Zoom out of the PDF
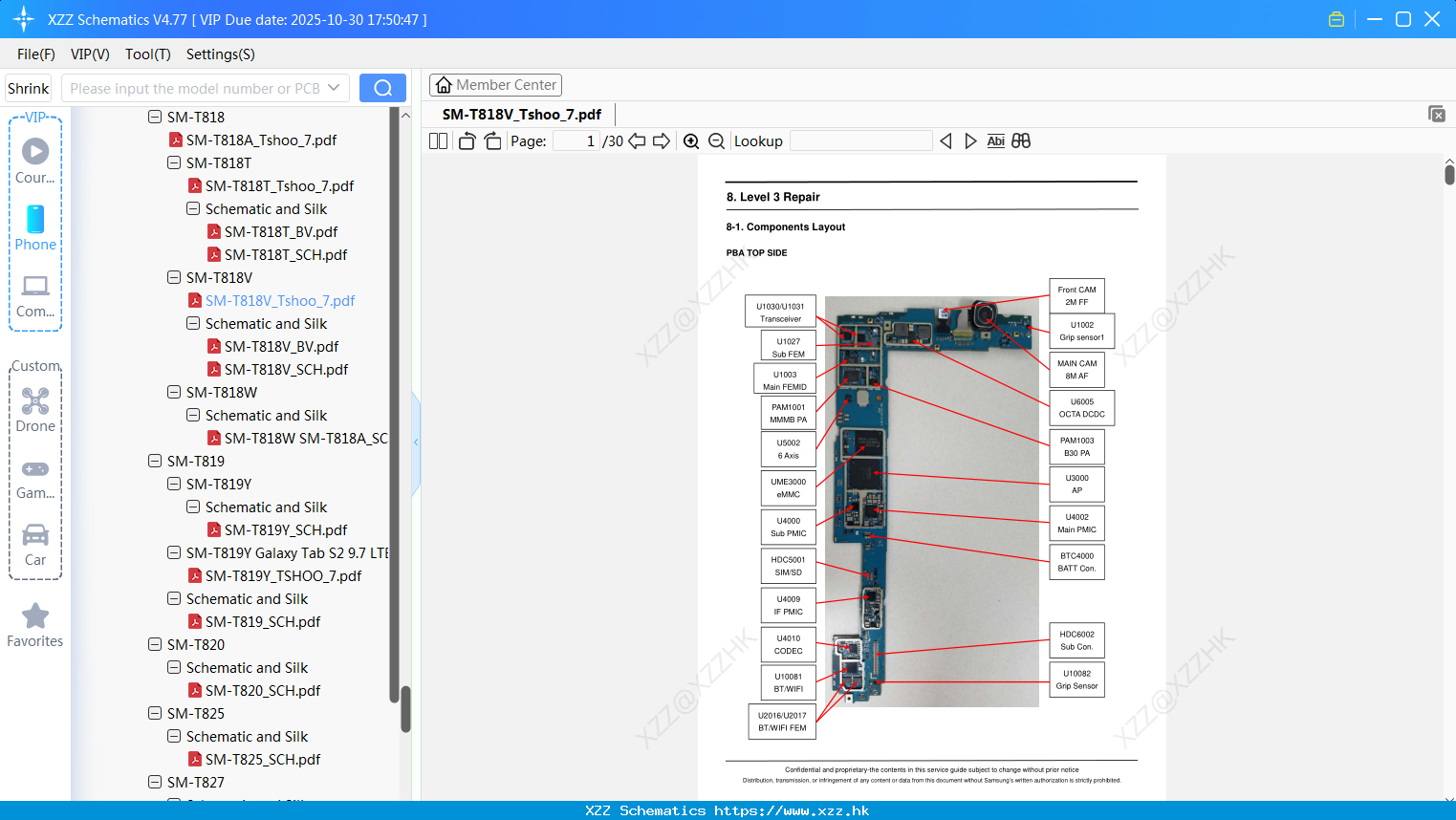The image size is (1456, 820). [716, 141]
